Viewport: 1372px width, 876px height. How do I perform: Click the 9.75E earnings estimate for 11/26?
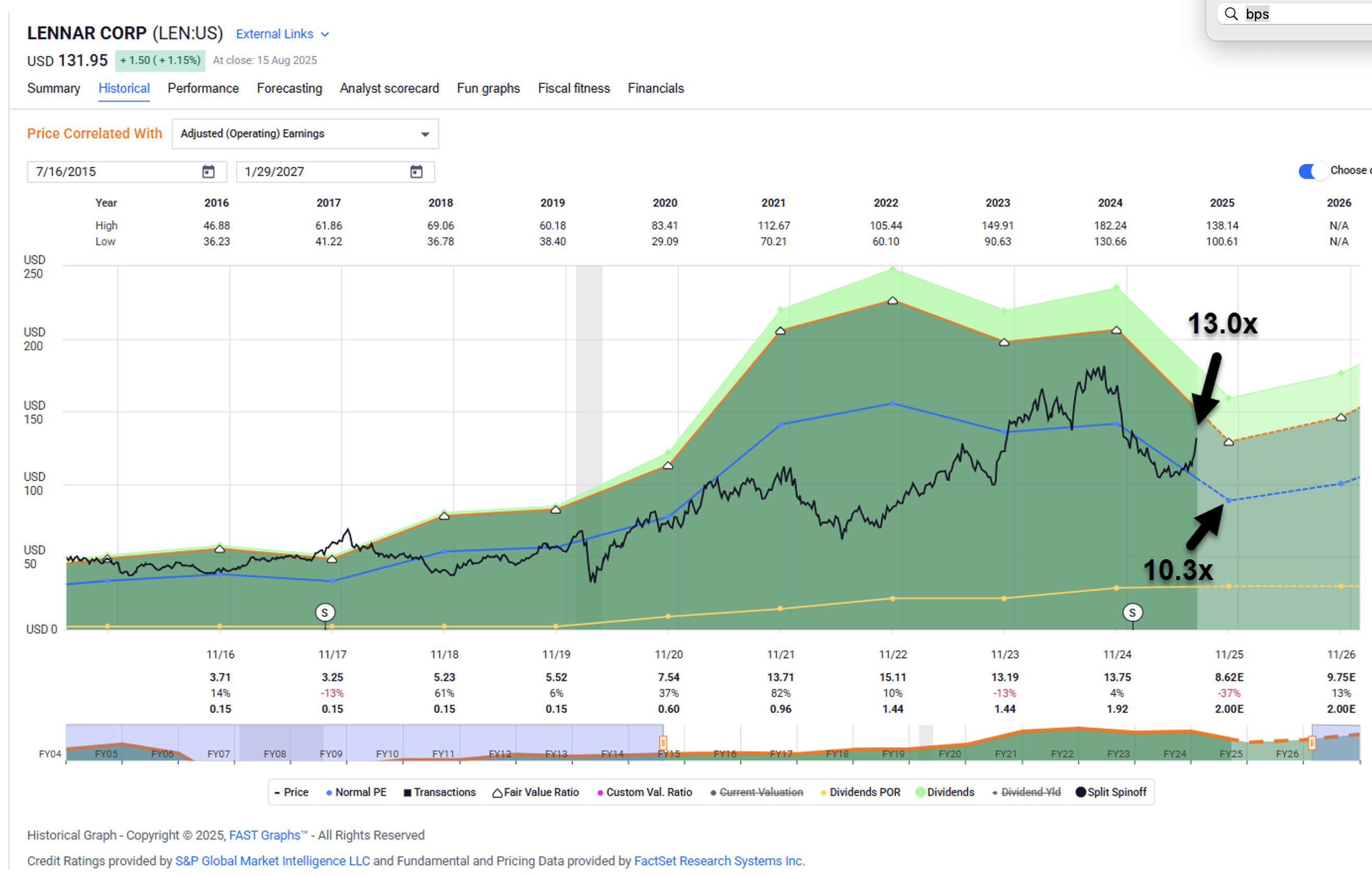point(1341,678)
